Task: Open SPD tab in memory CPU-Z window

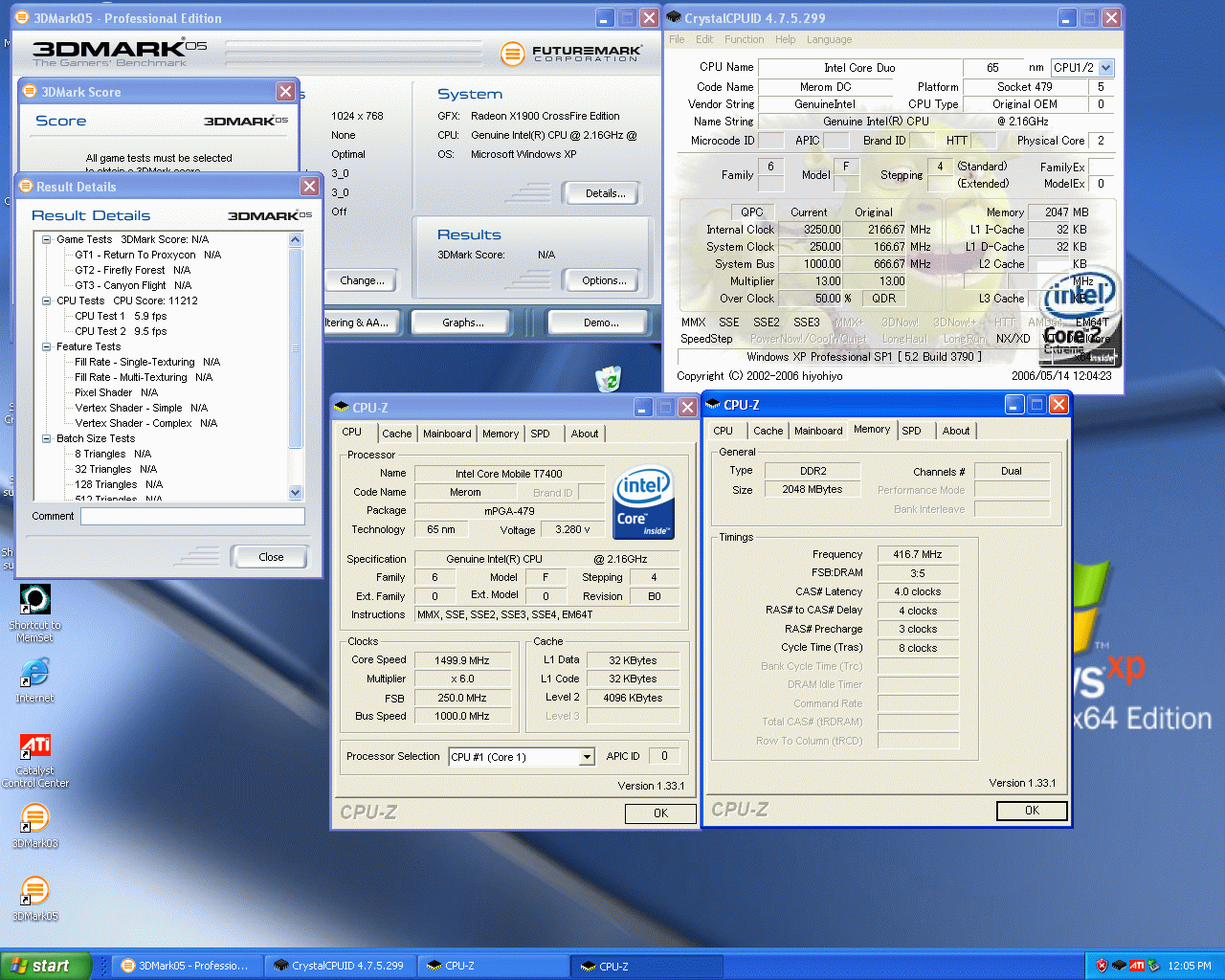Action: tap(912, 431)
